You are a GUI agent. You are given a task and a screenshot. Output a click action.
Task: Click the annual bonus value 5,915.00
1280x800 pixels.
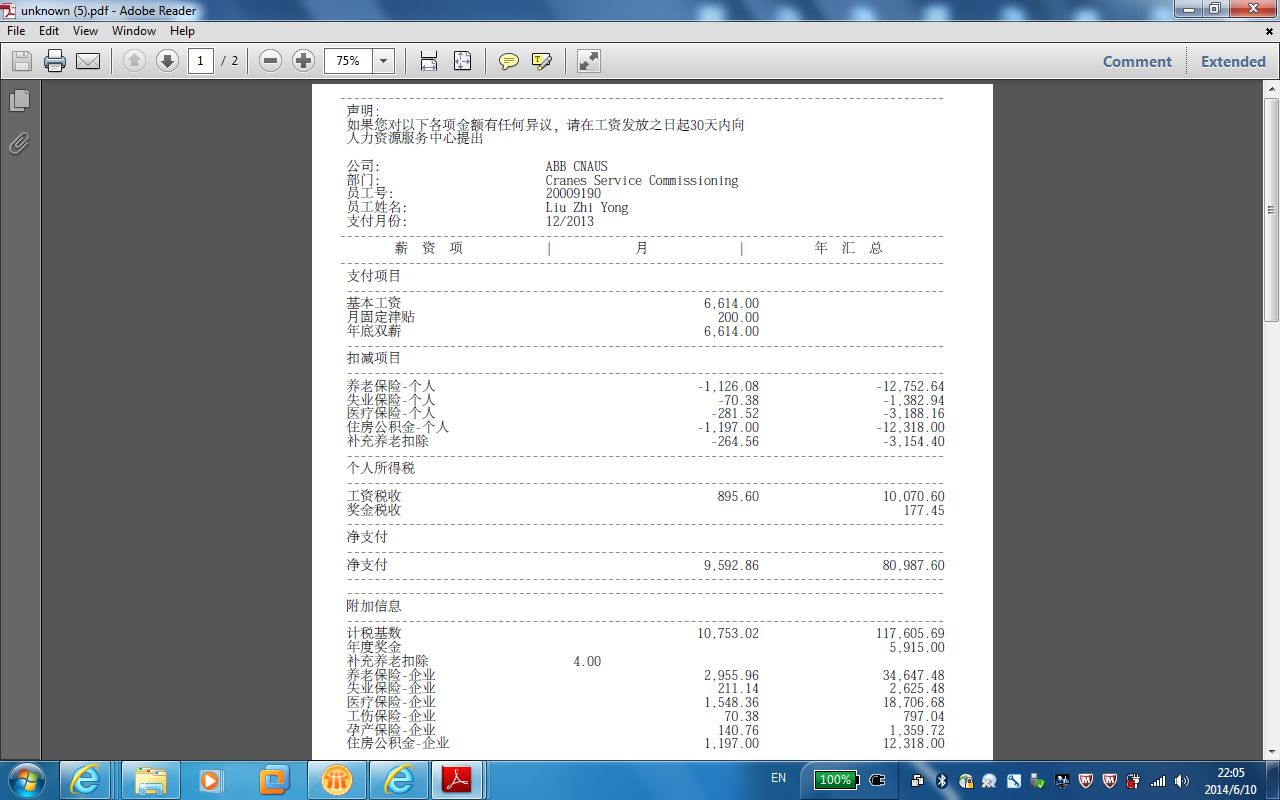(x=917, y=648)
